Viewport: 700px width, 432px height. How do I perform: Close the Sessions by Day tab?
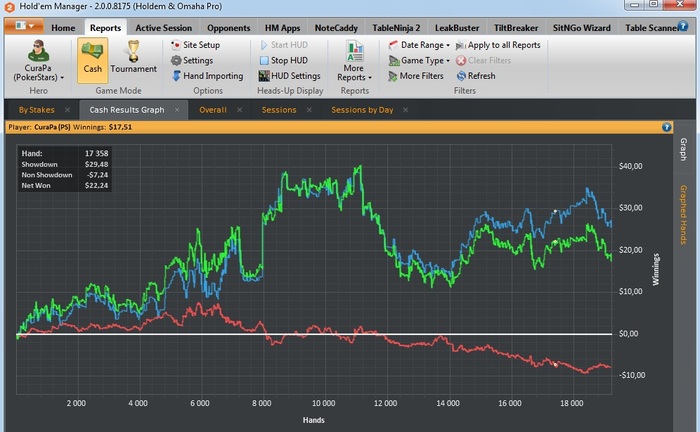pos(405,110)
